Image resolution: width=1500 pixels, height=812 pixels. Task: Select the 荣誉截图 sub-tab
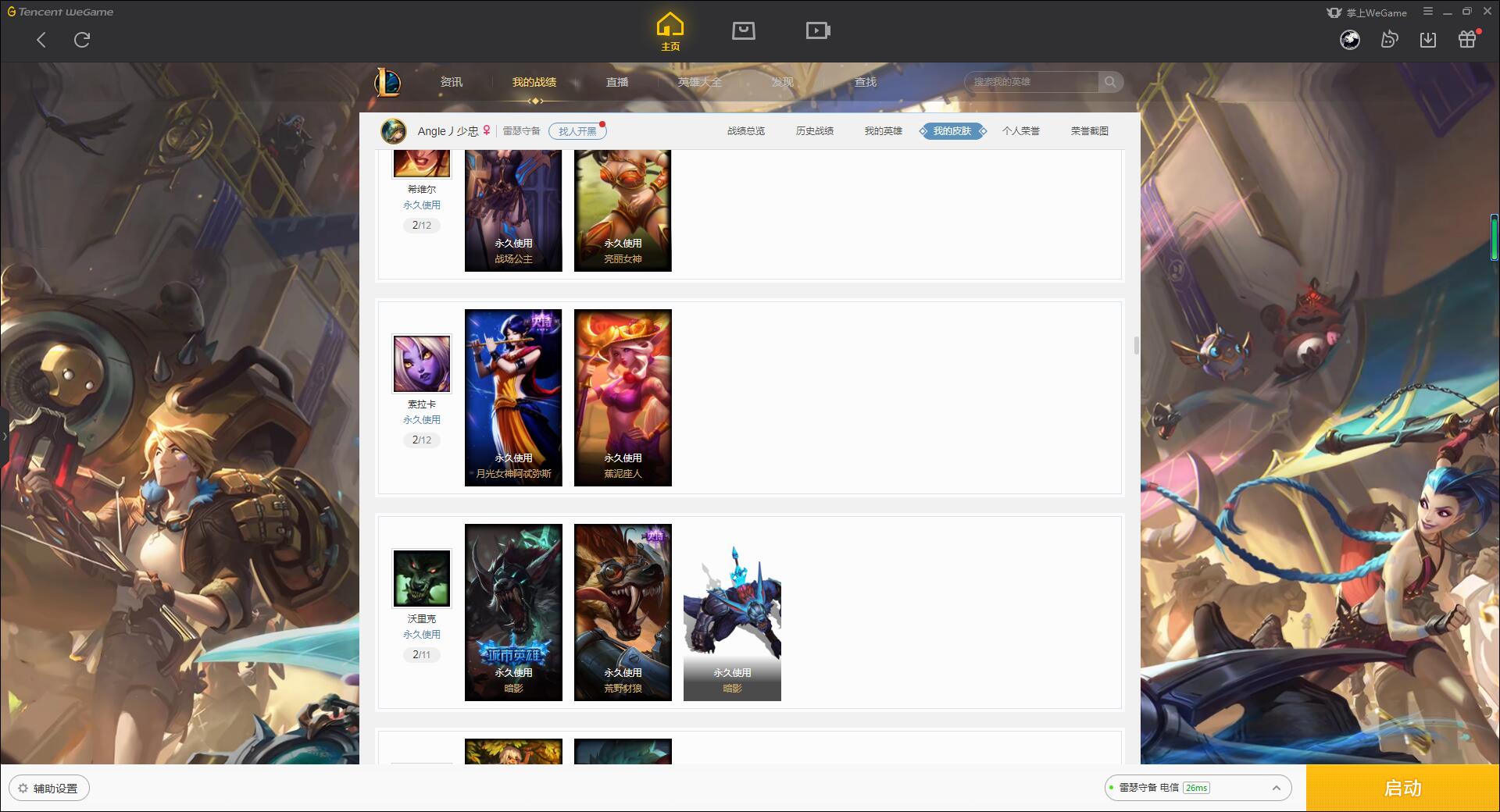pyautogui.click(x=1090, y=131)
